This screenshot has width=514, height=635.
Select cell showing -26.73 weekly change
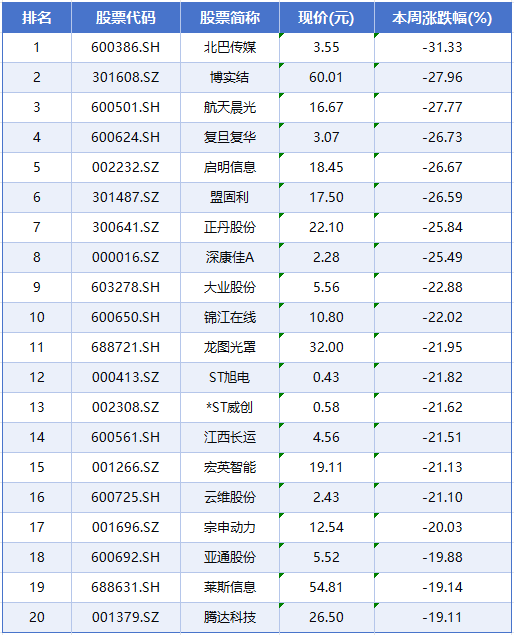pyautogui.click(x=443, y=137)
